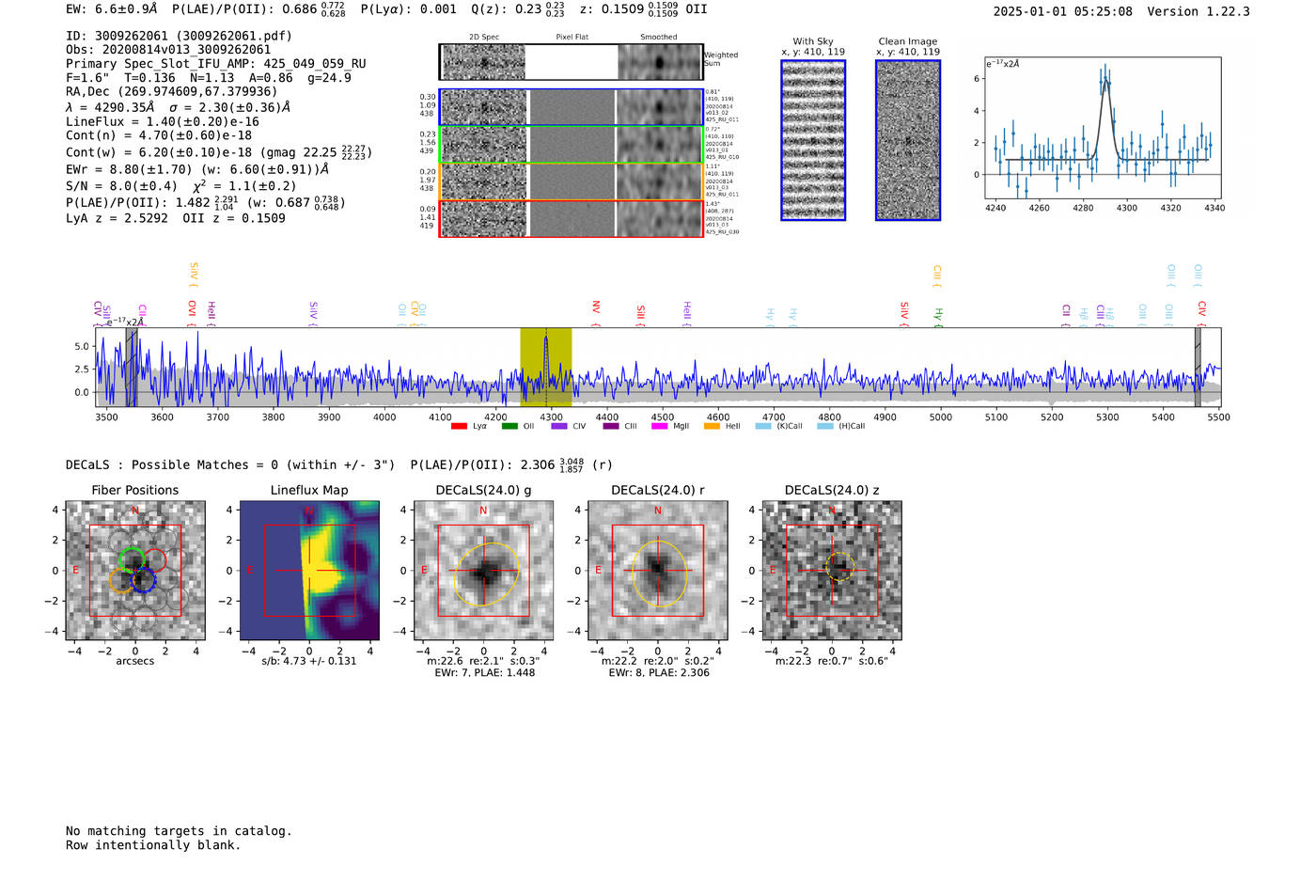Open the Lineflux Map image
Screen dimensions: 1316x896
point(309,571)
